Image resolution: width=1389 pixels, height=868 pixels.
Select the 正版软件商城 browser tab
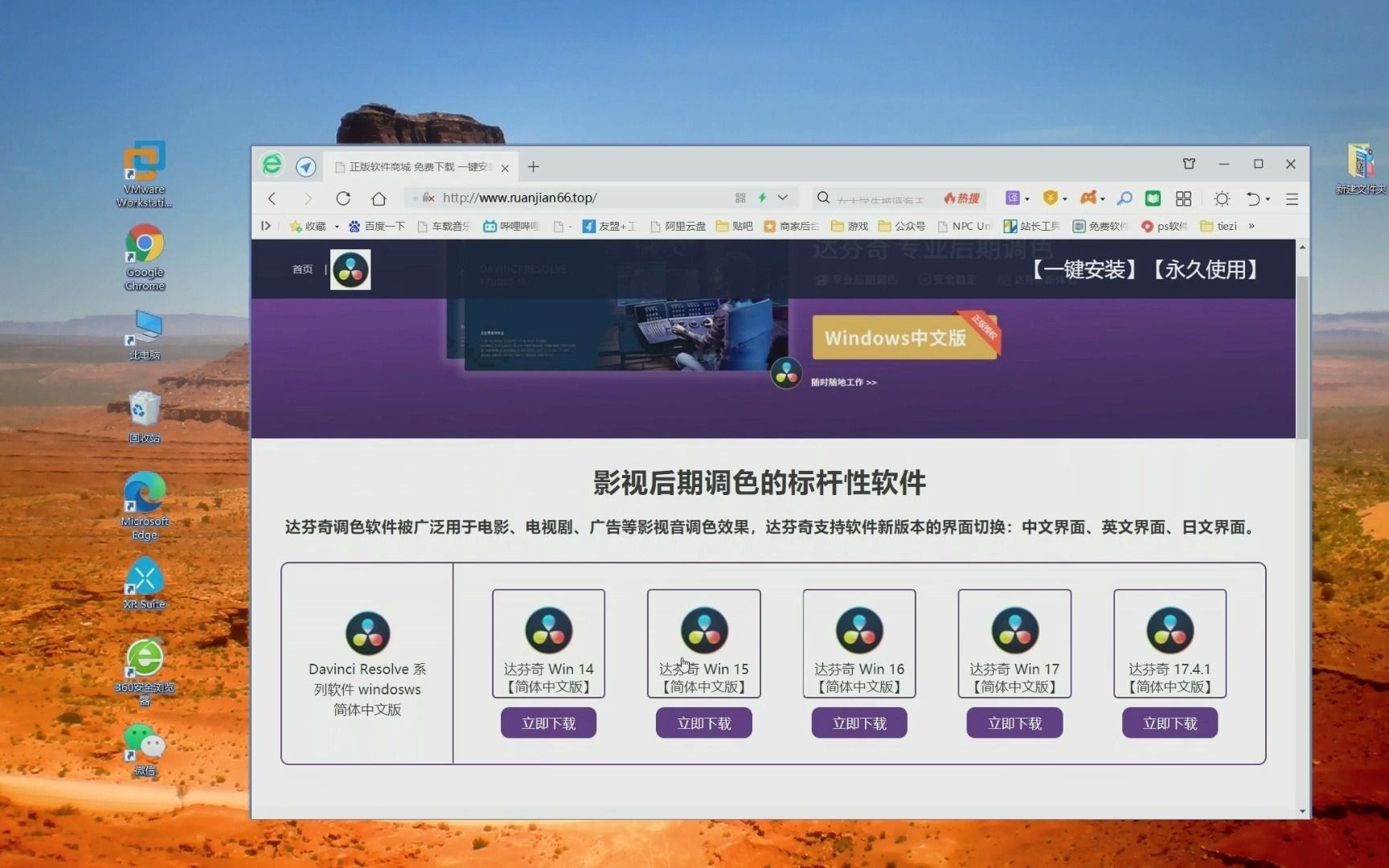[420, 167]
